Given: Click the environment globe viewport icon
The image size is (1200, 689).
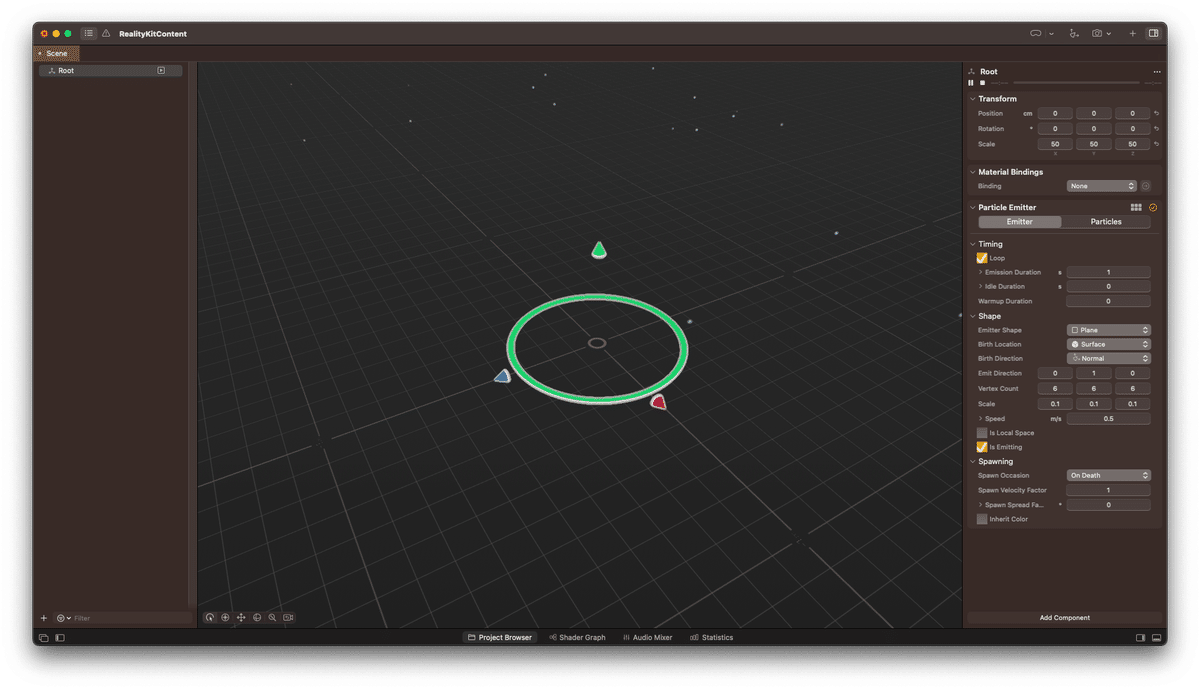Looking at the screenshot, I should 257,618.
